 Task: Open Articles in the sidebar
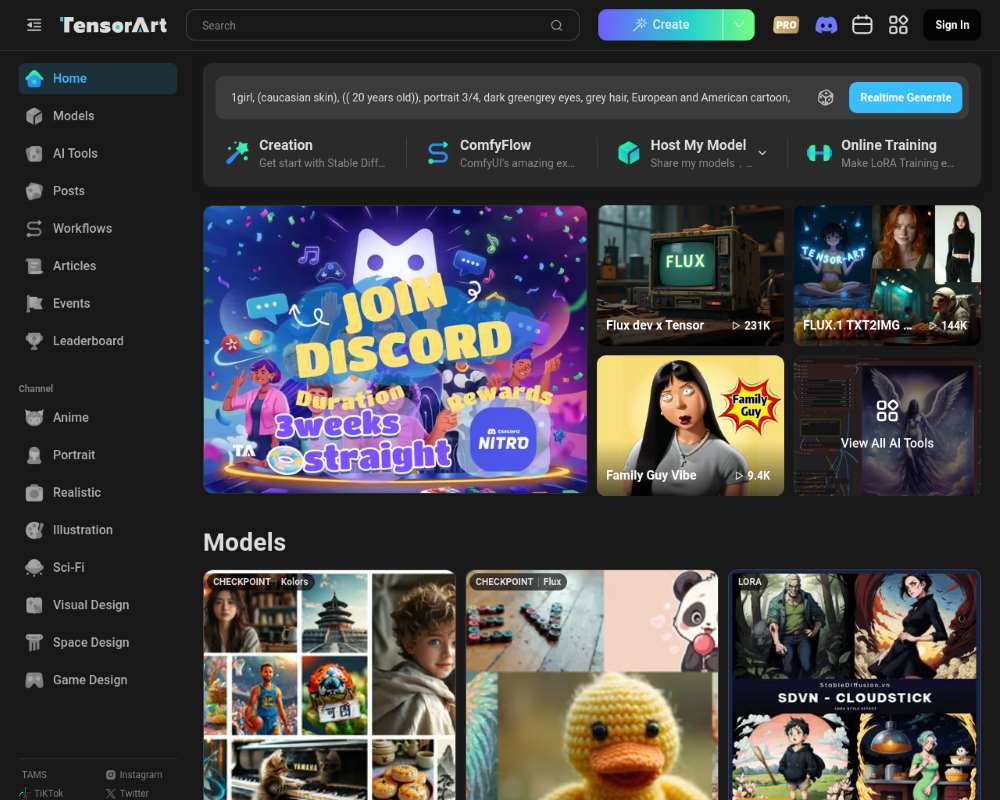[98, 266]
